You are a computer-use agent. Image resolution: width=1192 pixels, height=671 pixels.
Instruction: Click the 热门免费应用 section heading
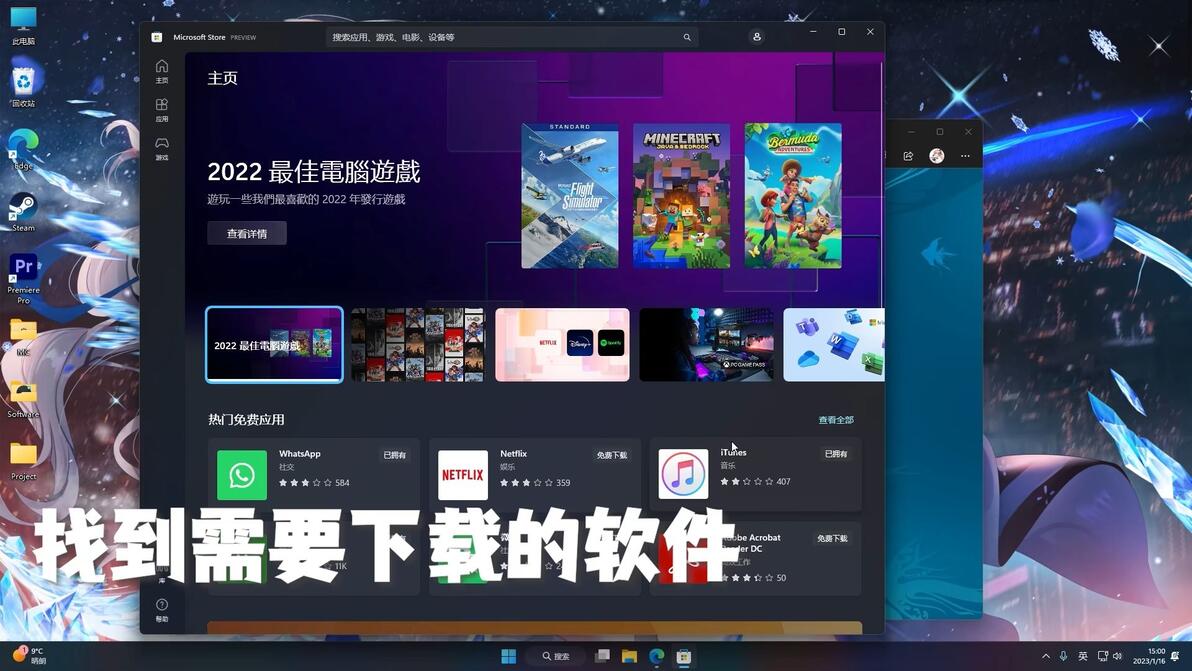[246, 419]
